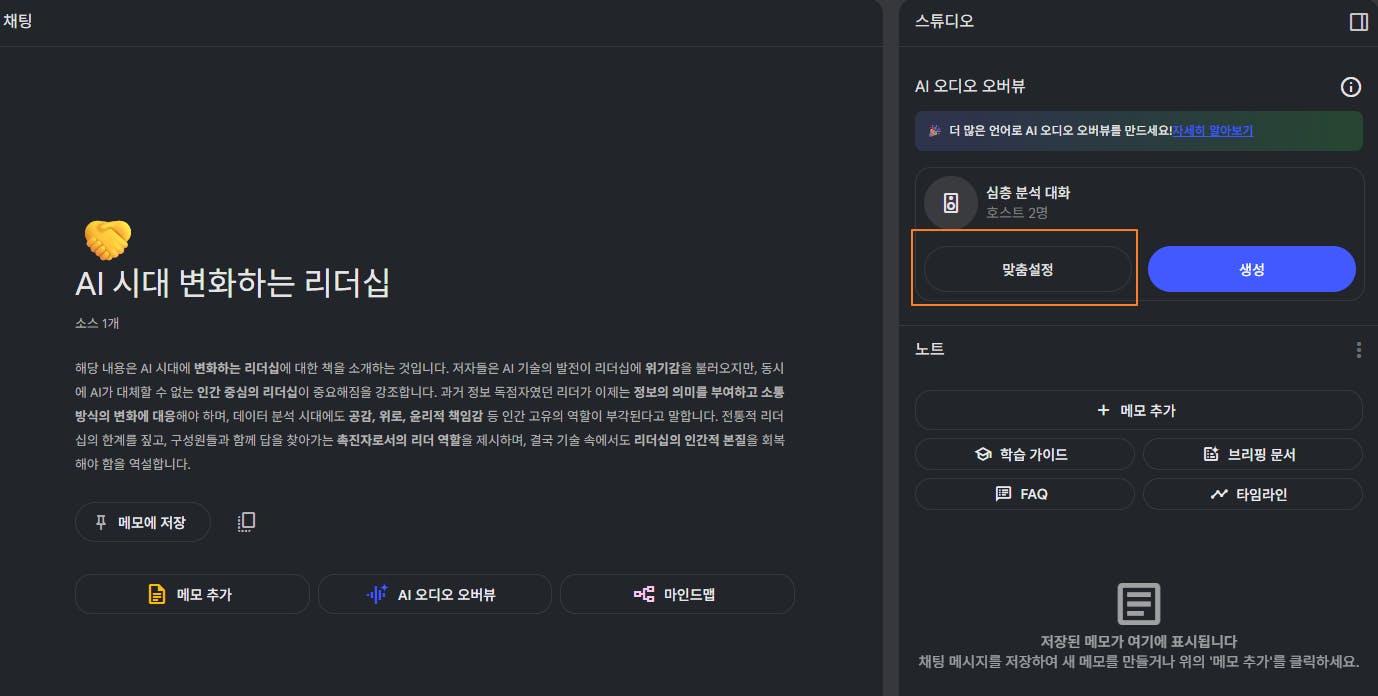Click 저장된 메모가 여기에 표시됩니다 text
This screenshot has width=1378, height=696.
1138,642
